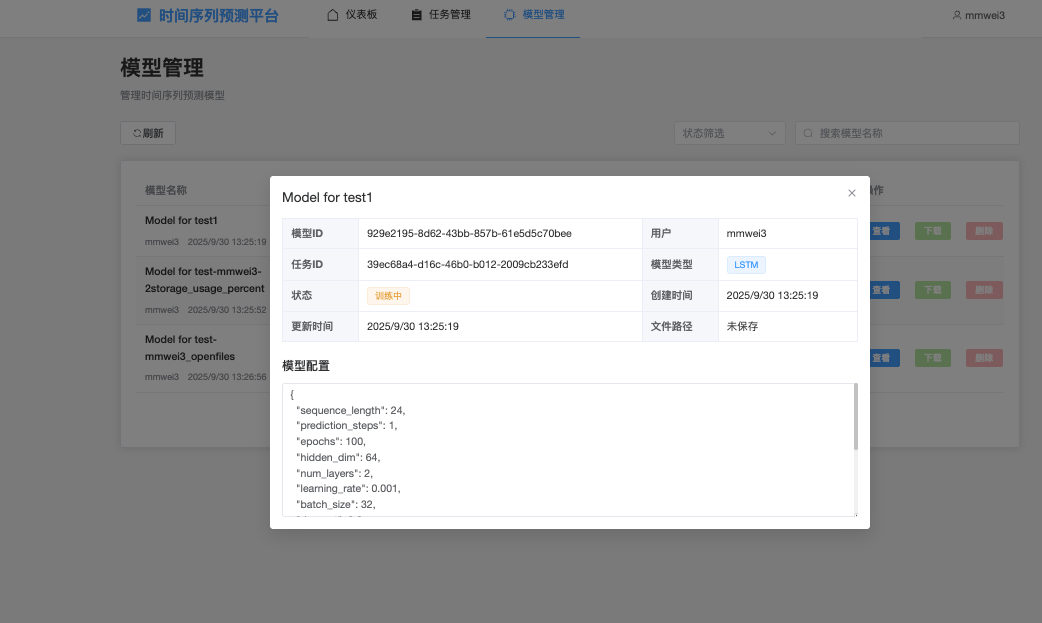Click the user avatar icon
Screen dimensions: 1042x623
[956, 15]
